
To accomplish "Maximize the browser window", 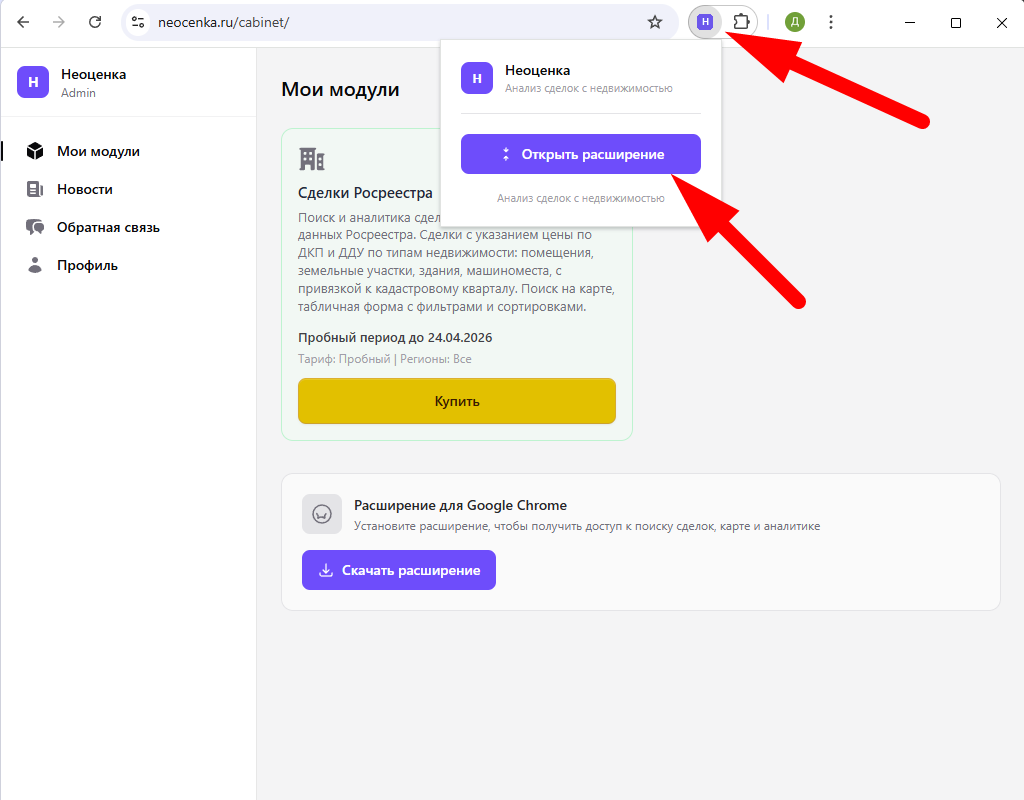I will [x=955, y=22].
